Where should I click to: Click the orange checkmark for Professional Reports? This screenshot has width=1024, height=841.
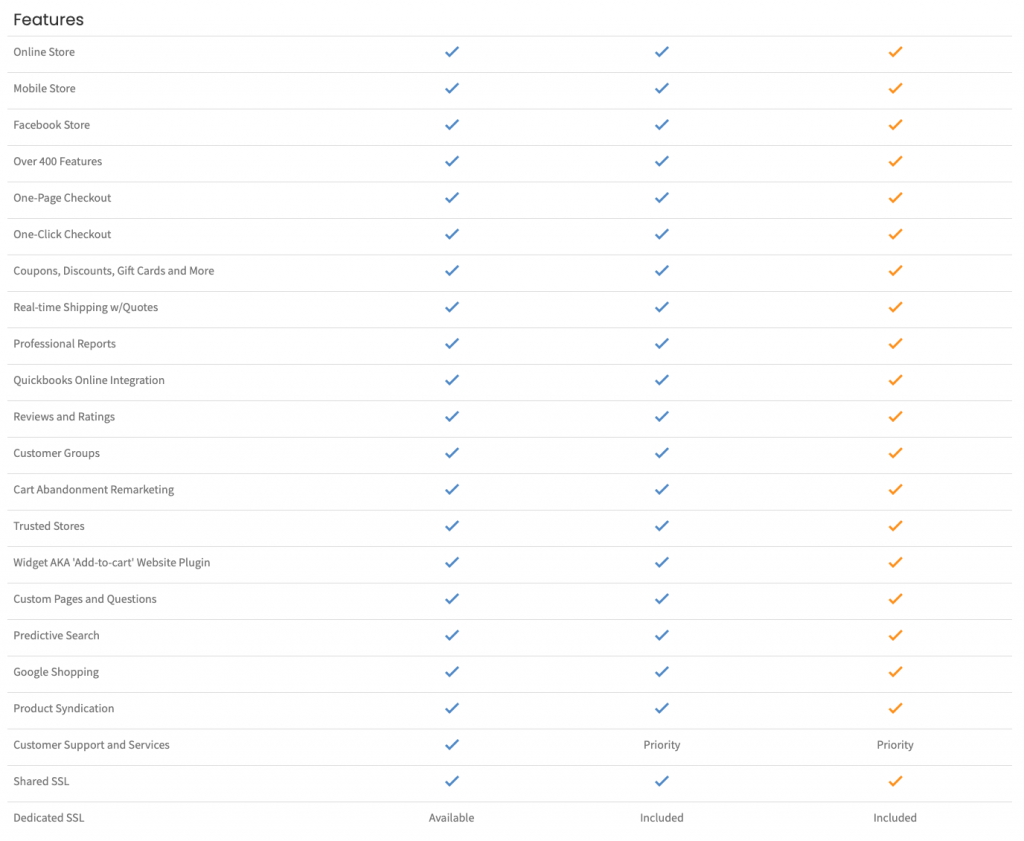pos(895,343)
